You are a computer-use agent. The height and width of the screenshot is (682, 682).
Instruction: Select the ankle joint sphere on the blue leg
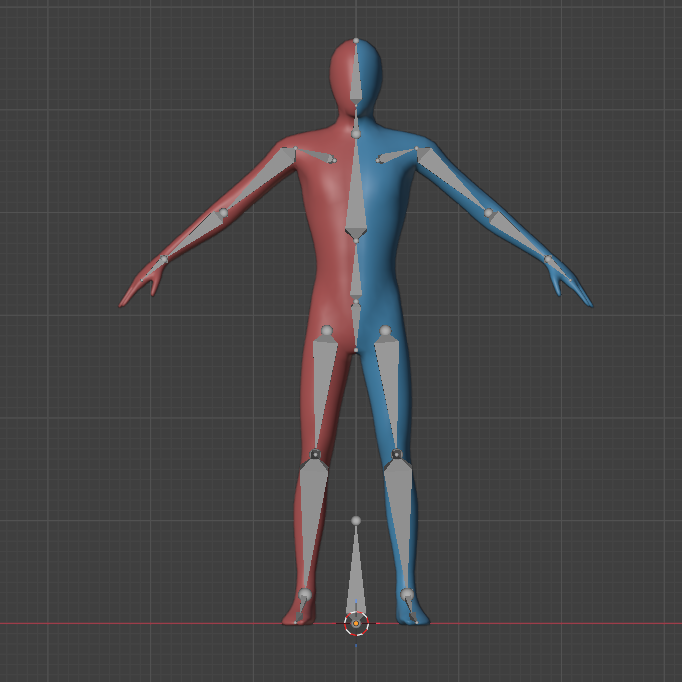407,594
